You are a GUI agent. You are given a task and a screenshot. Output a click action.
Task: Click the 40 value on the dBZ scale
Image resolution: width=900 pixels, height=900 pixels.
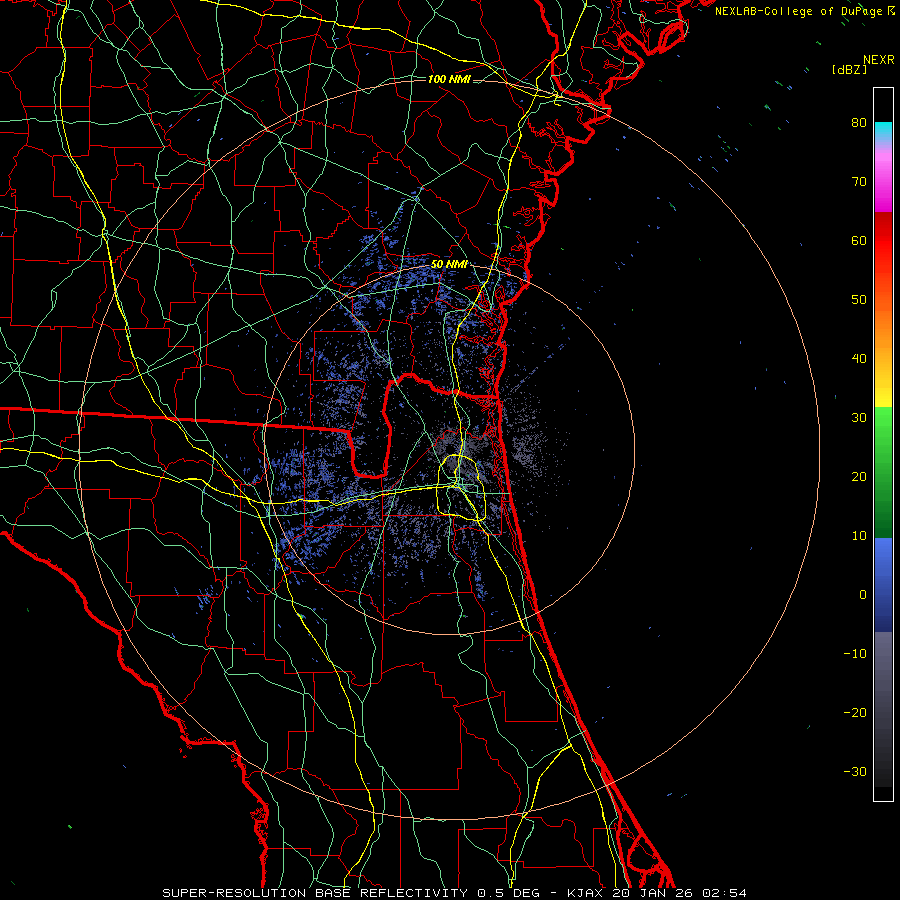(859, 359)
